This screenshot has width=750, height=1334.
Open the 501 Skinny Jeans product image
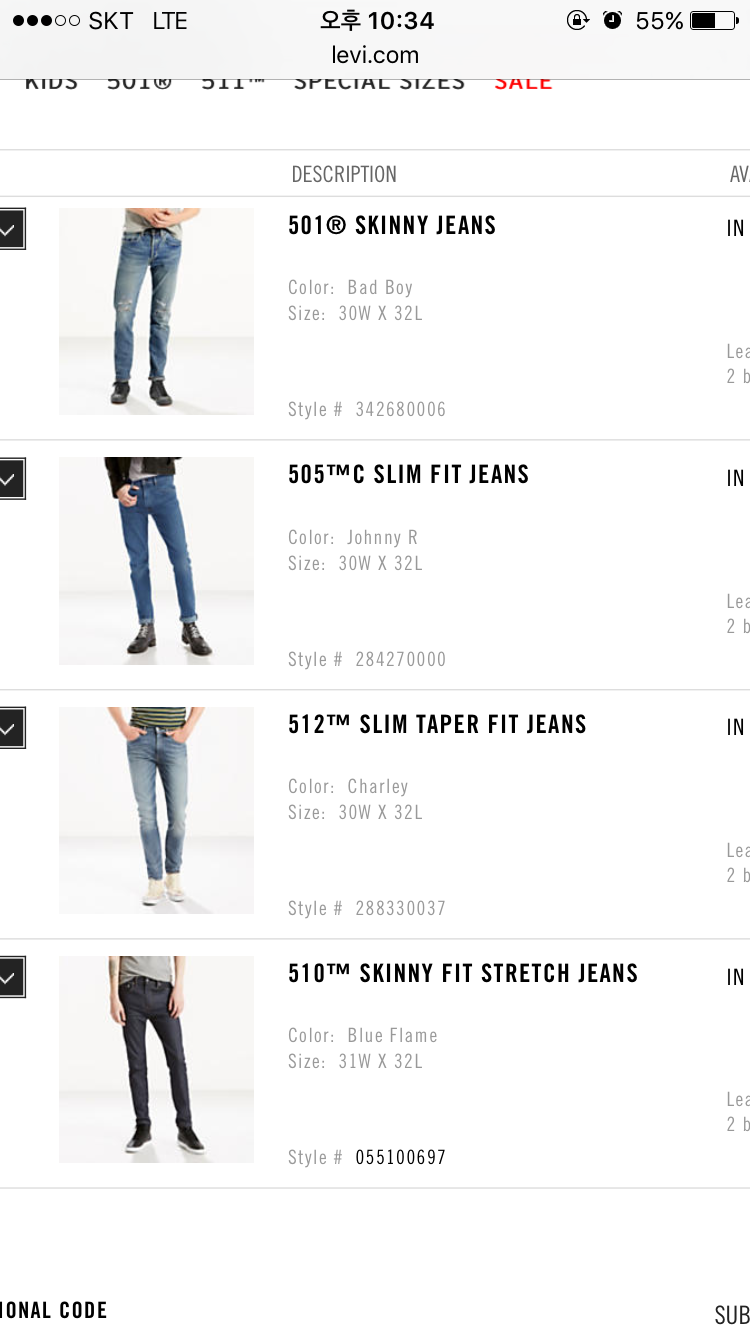tap(156, 311)
